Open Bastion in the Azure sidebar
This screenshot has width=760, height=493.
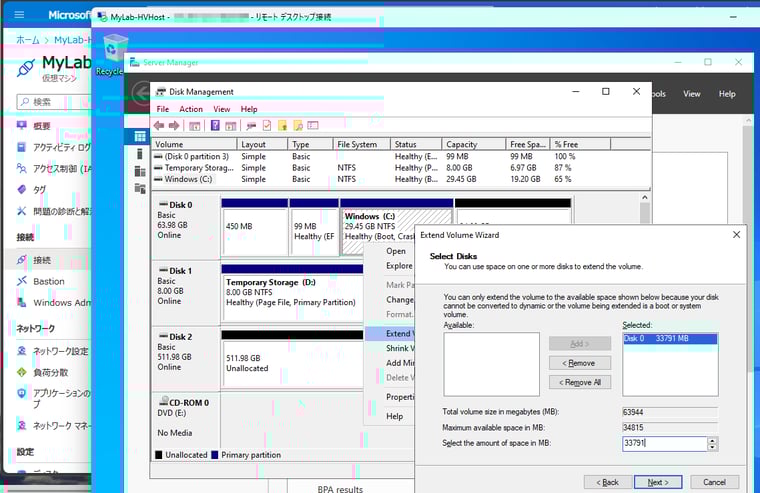pos(48,281)
